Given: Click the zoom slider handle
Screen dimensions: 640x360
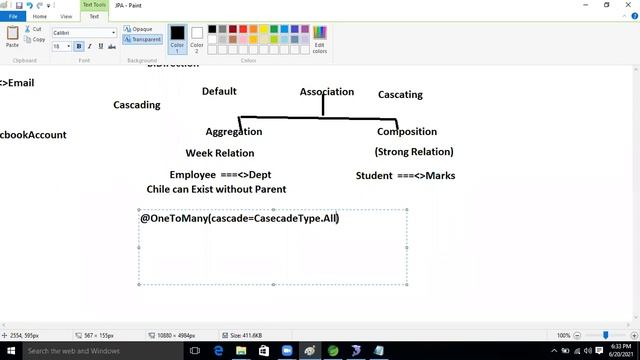Looking at the screenshot, I should point(606,335).
